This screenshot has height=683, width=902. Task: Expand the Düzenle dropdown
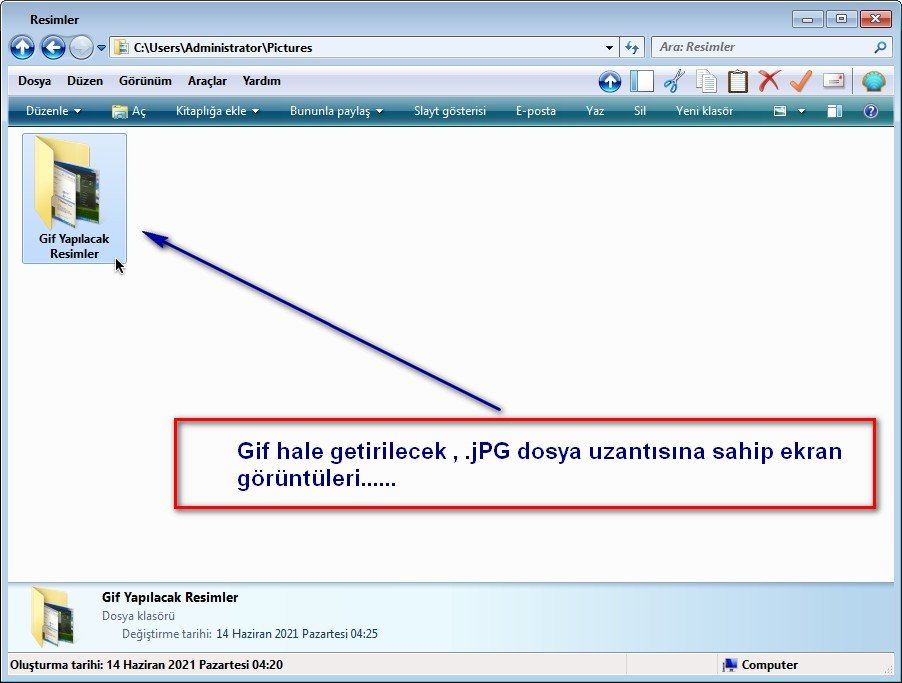(x=53, y=111)
